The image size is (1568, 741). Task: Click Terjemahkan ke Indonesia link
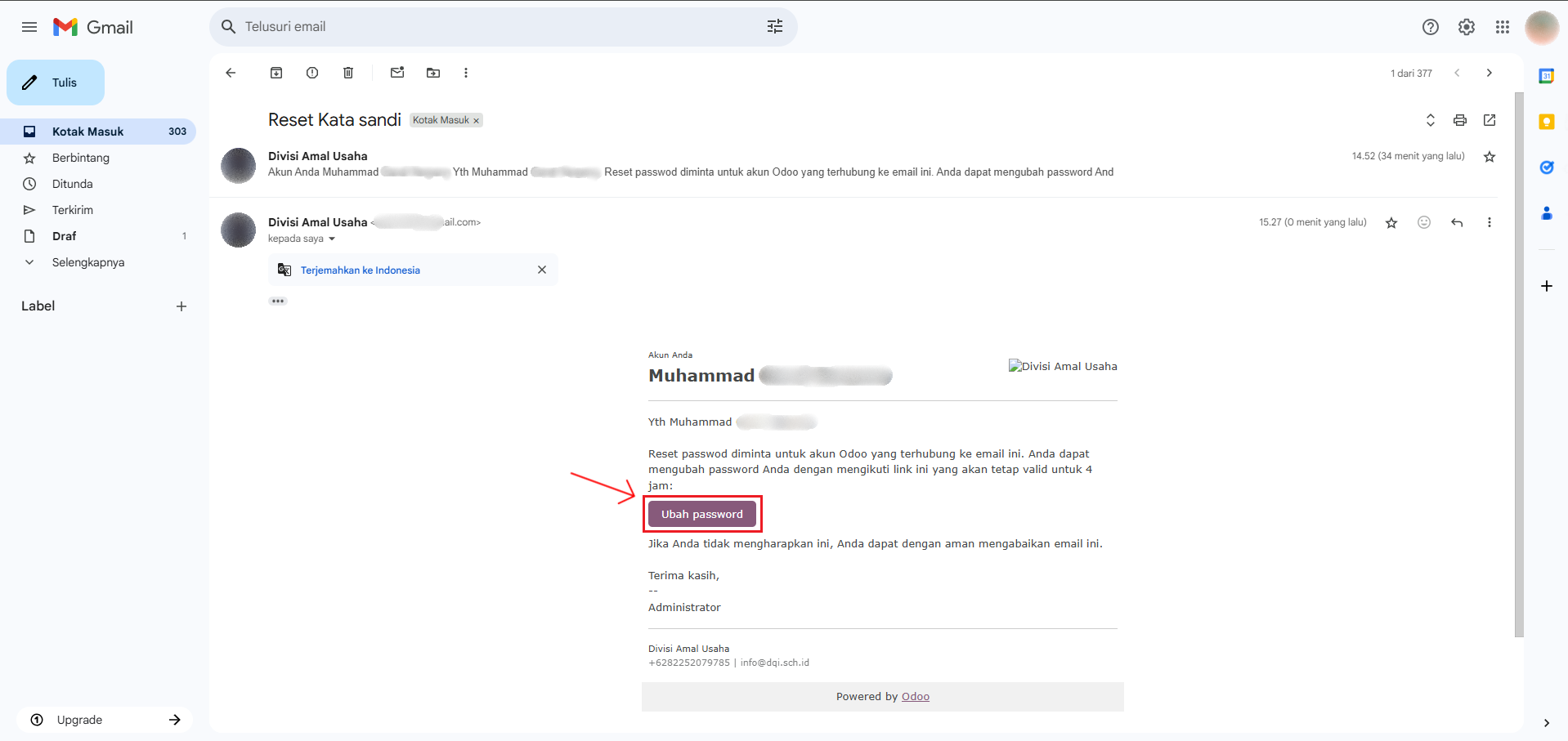coord(361,270)
